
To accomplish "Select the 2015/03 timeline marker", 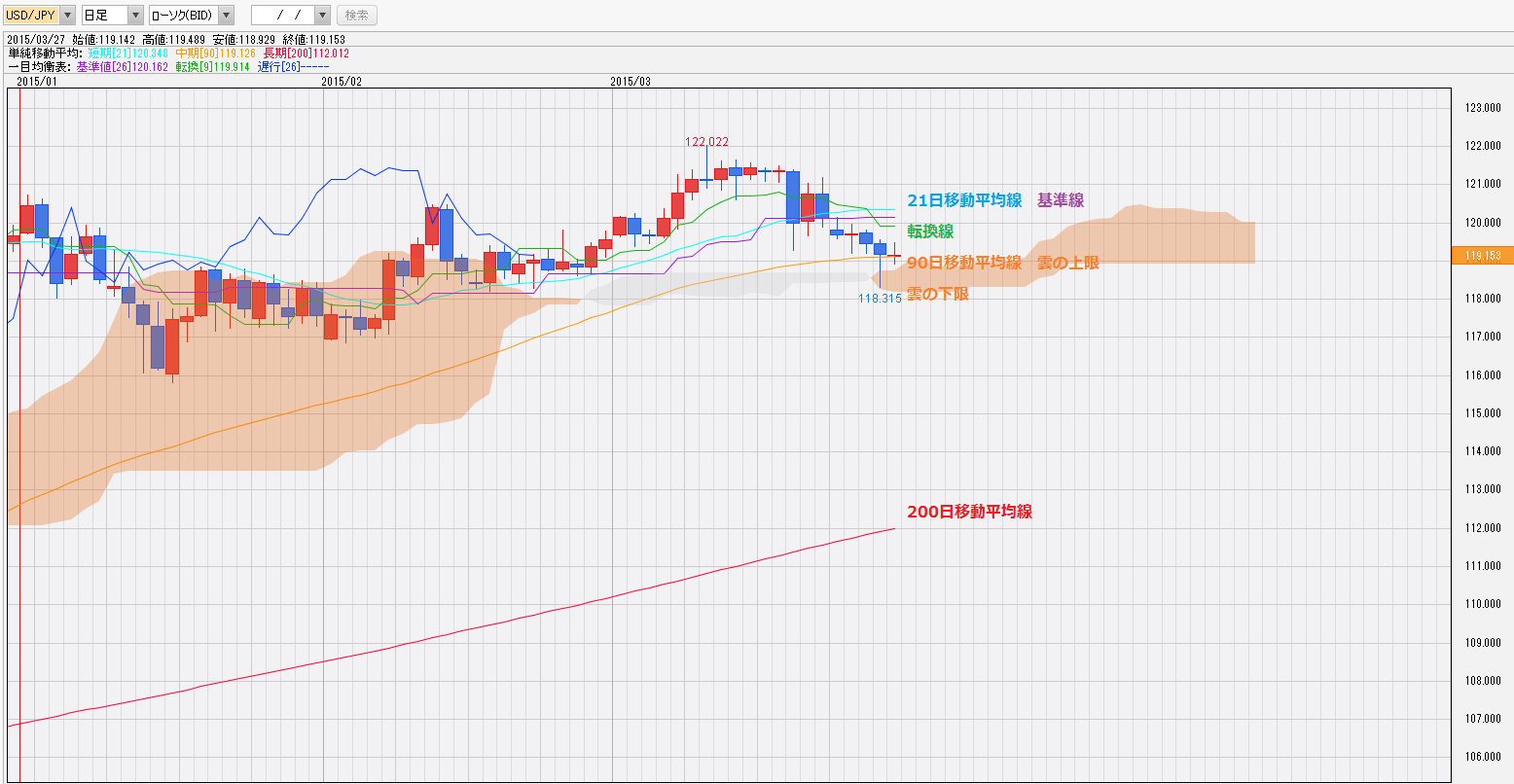I will point(631,82).
